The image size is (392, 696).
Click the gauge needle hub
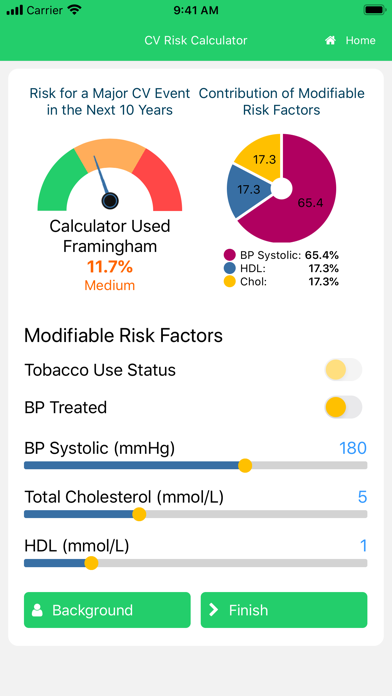pos(110,201)
